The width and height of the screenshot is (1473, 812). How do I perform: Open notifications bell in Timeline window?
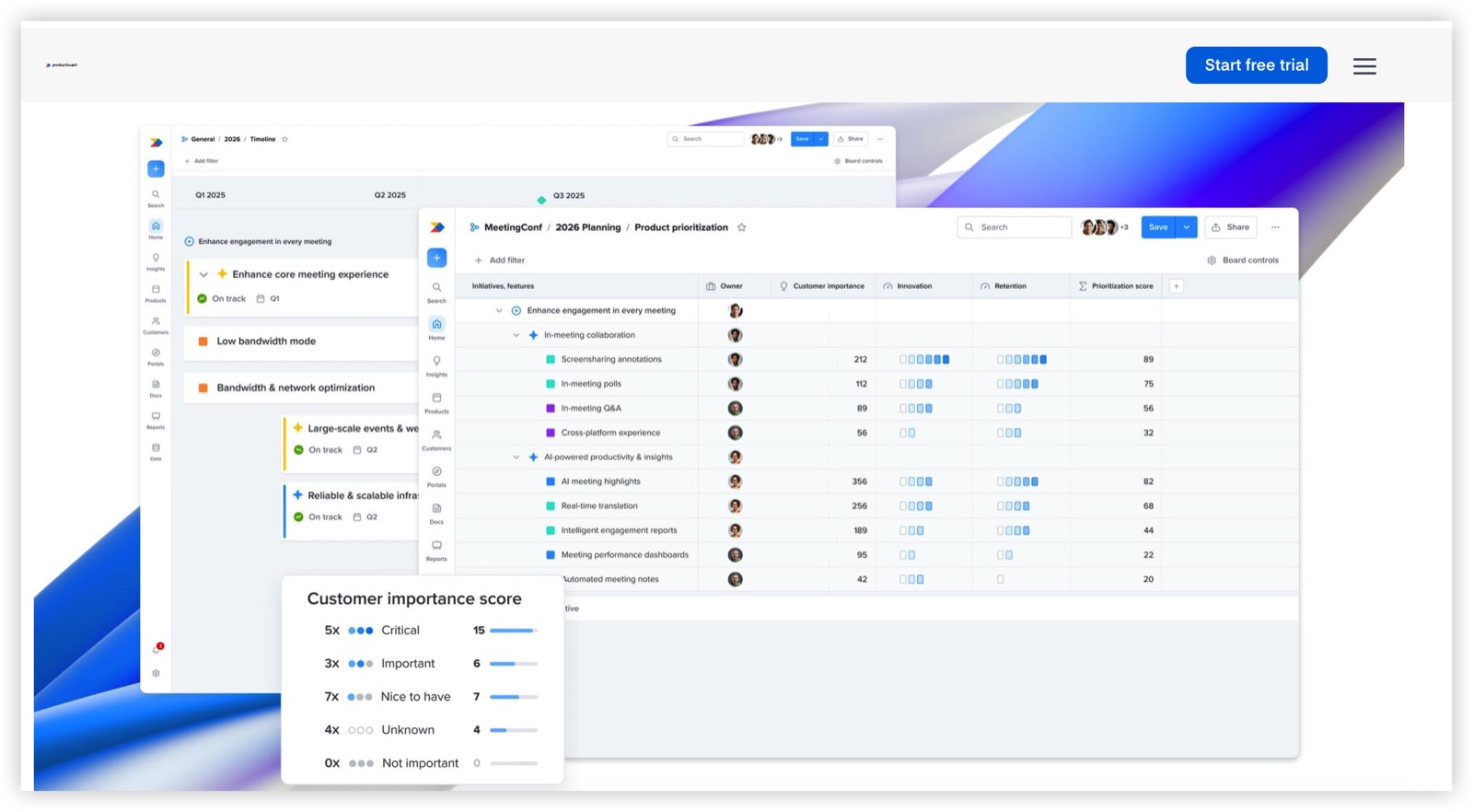(x=157, y=648)
